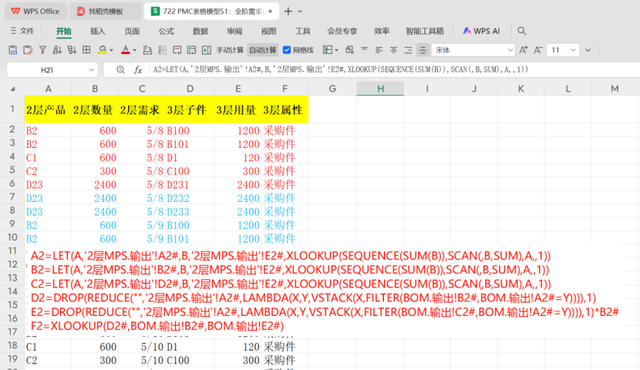
Task: Toggle the 网格线 gridlines checkbox
Action: [x=287, y=50]
